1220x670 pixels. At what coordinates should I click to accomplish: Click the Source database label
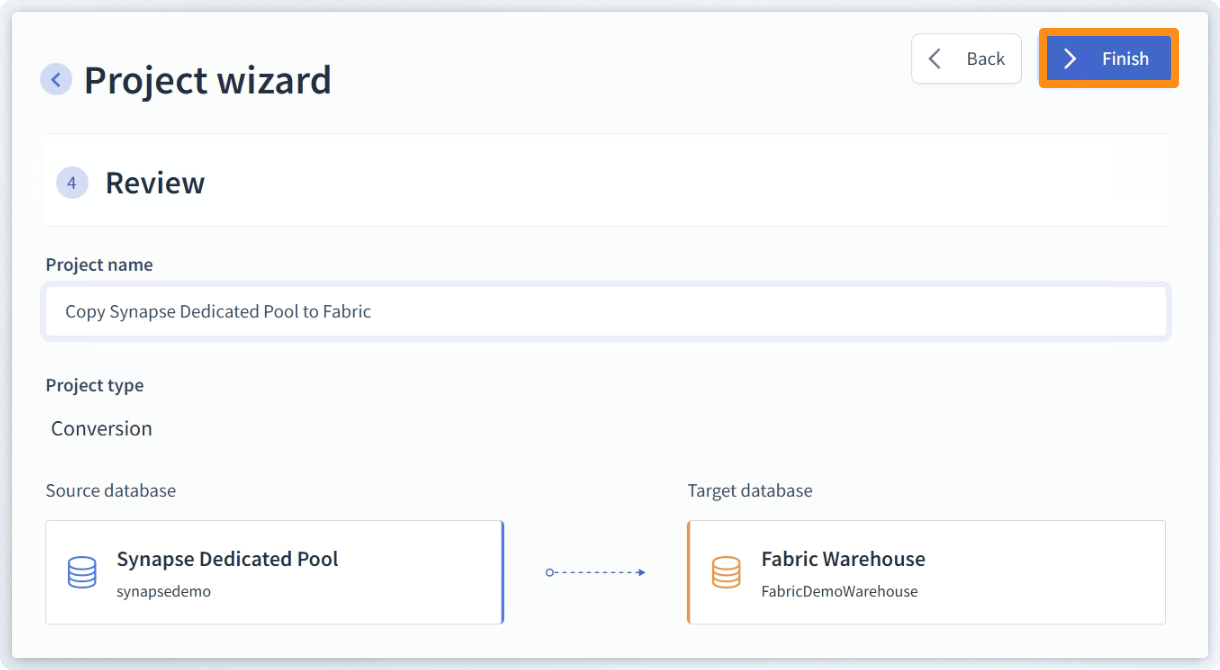click(x=111, y=490)
